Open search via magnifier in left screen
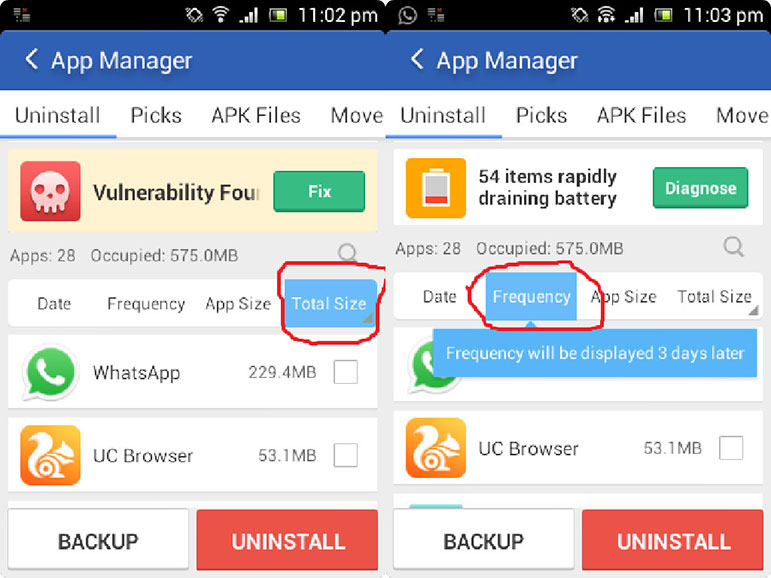 point(348,253)
